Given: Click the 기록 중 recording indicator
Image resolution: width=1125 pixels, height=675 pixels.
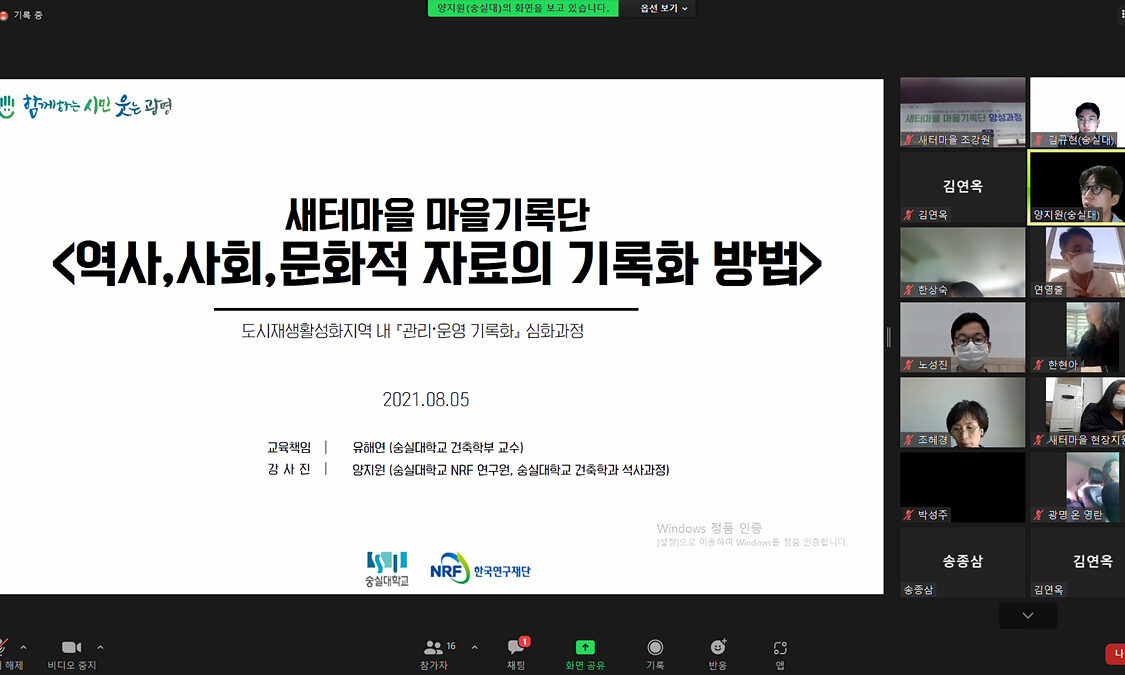Looking at the screenshot, I should (x=21, y=15).
